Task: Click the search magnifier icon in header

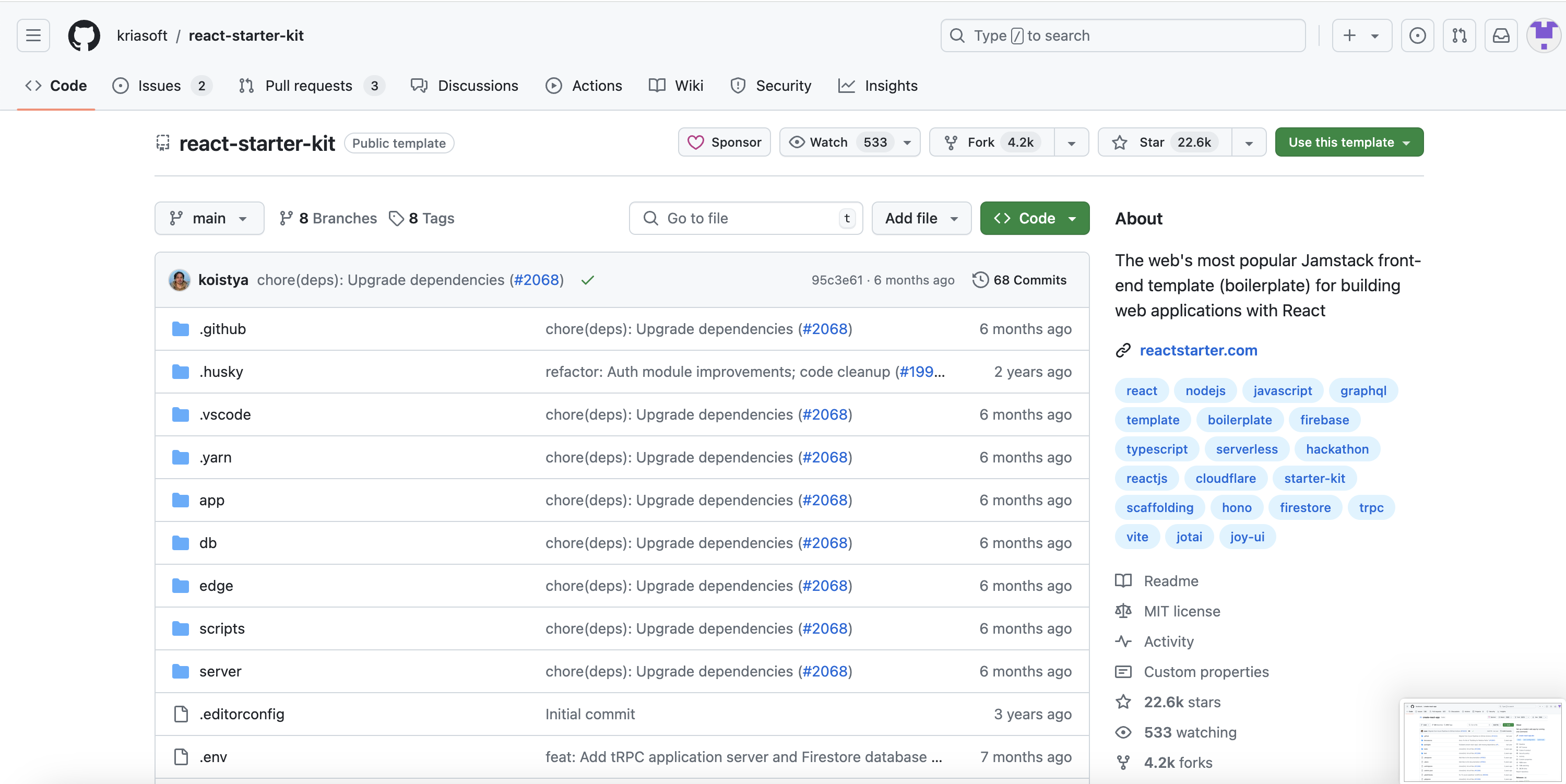Action: [957, 35]
